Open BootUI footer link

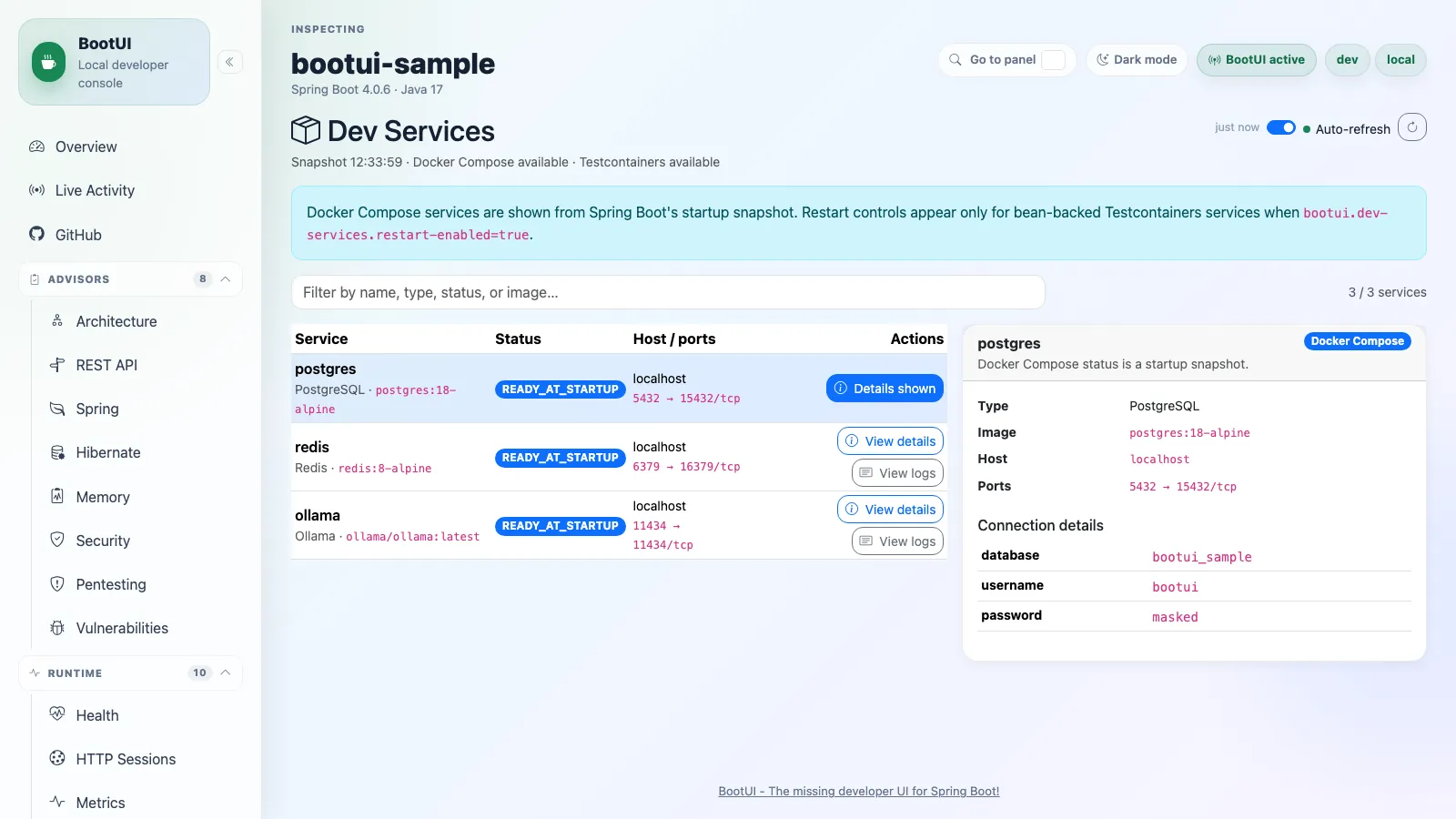pos(858,791)
